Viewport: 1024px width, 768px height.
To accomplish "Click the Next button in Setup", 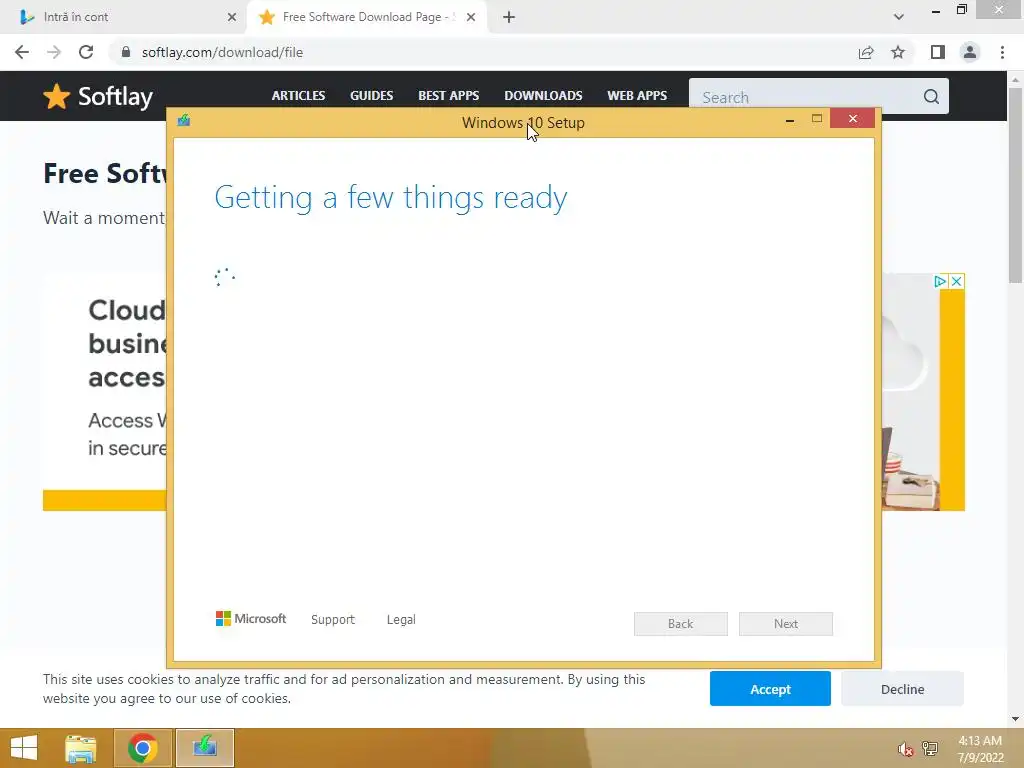I will point(786,624).
